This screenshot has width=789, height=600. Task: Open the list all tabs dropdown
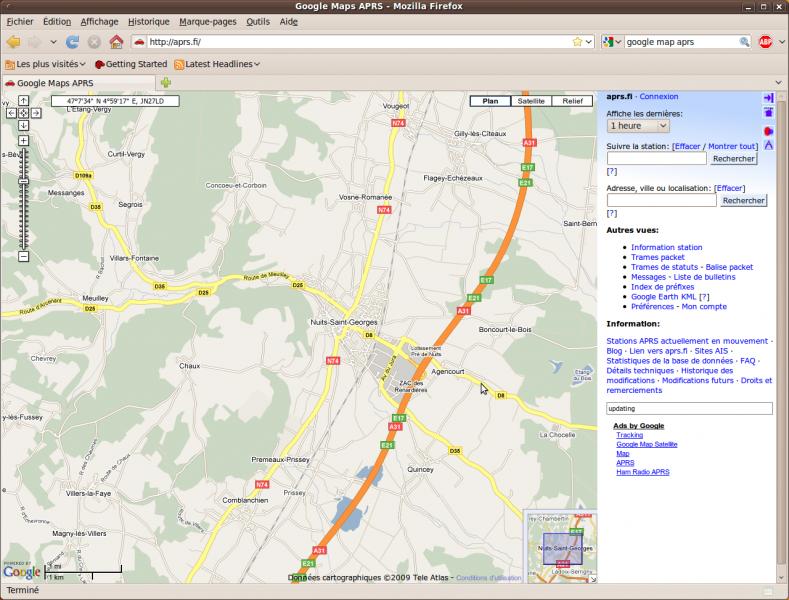click(778, 83)
